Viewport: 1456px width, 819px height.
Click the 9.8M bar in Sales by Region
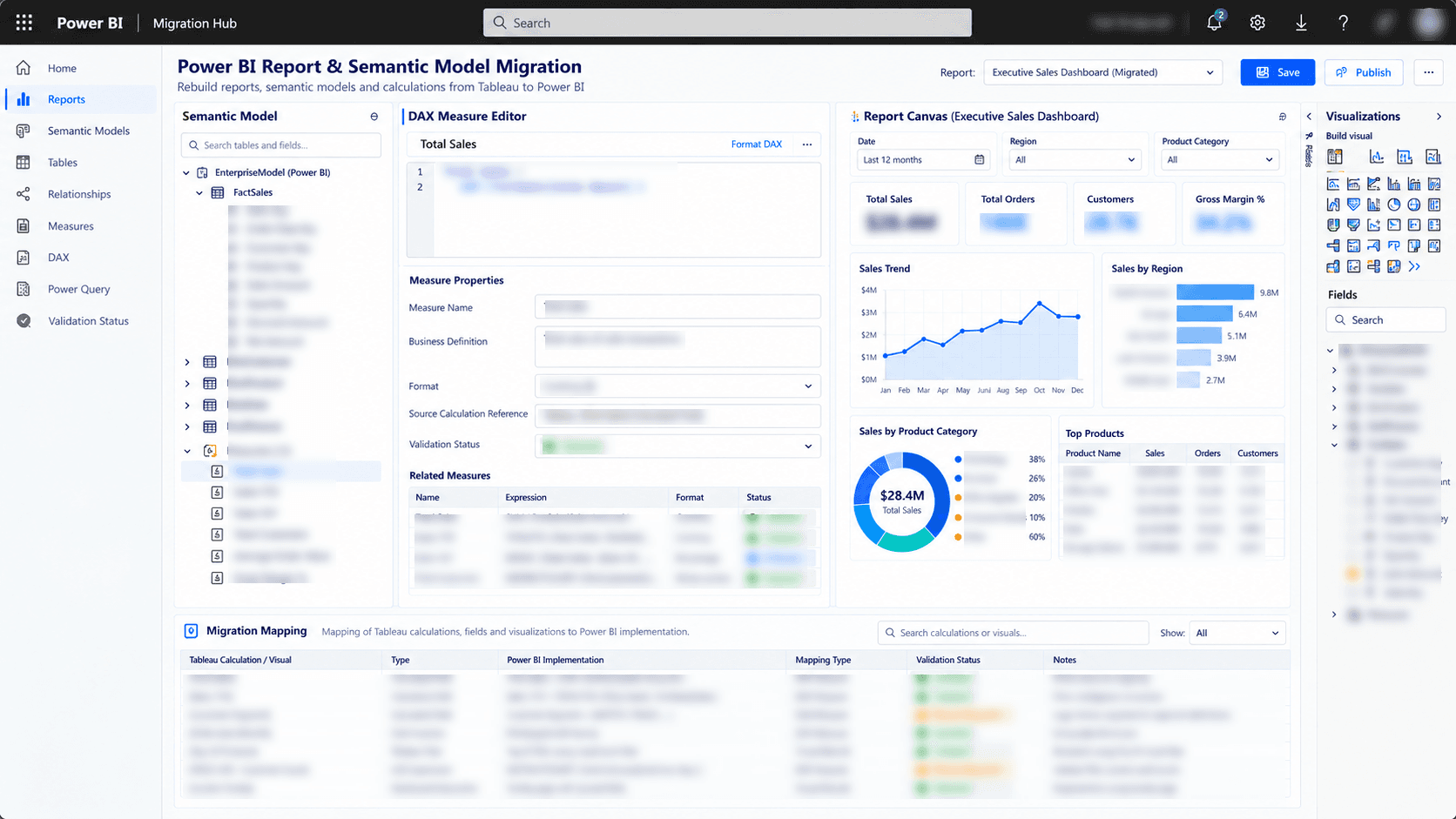[1215, 292]
